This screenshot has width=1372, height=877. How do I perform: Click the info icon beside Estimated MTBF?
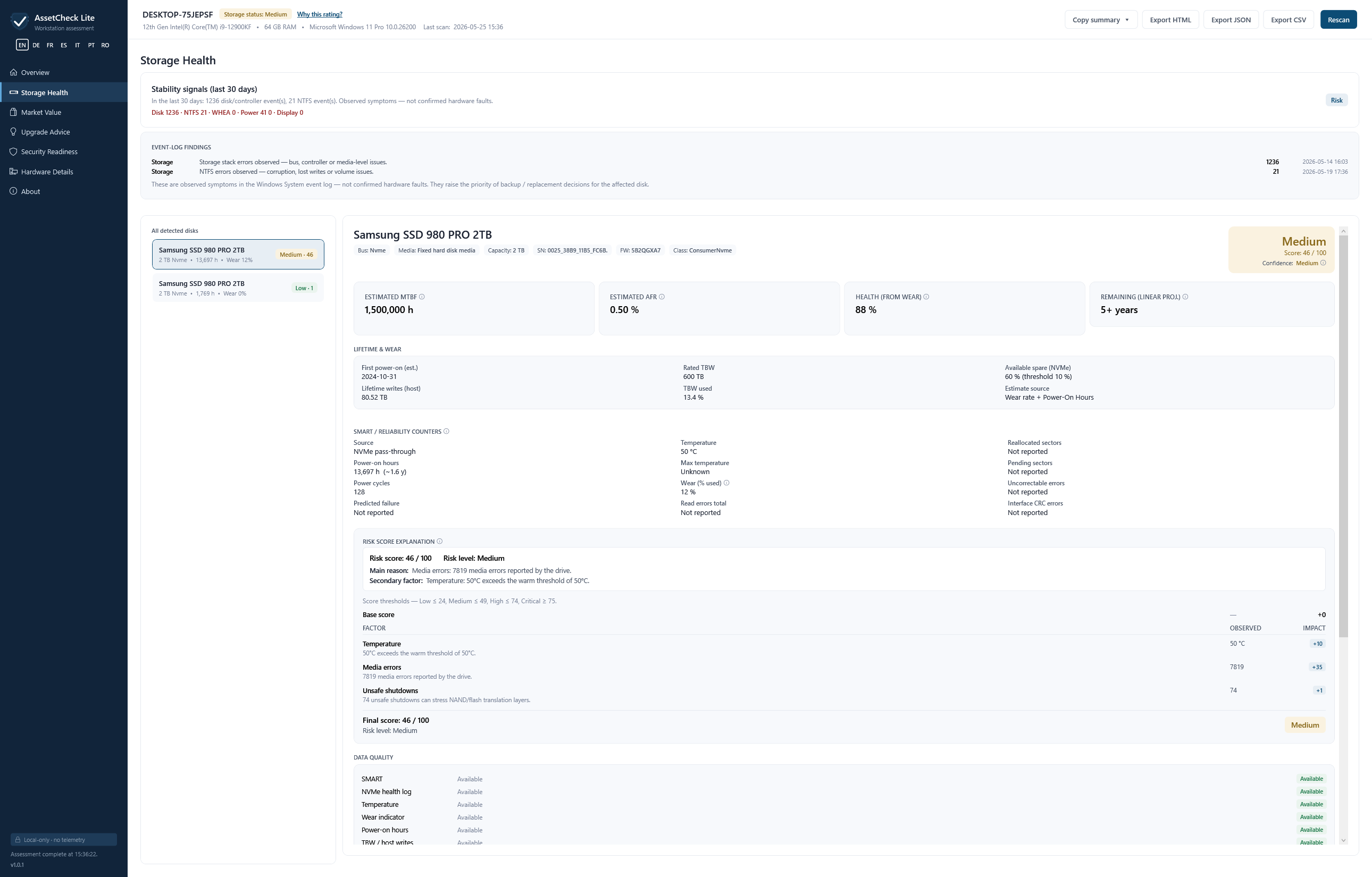422,297
